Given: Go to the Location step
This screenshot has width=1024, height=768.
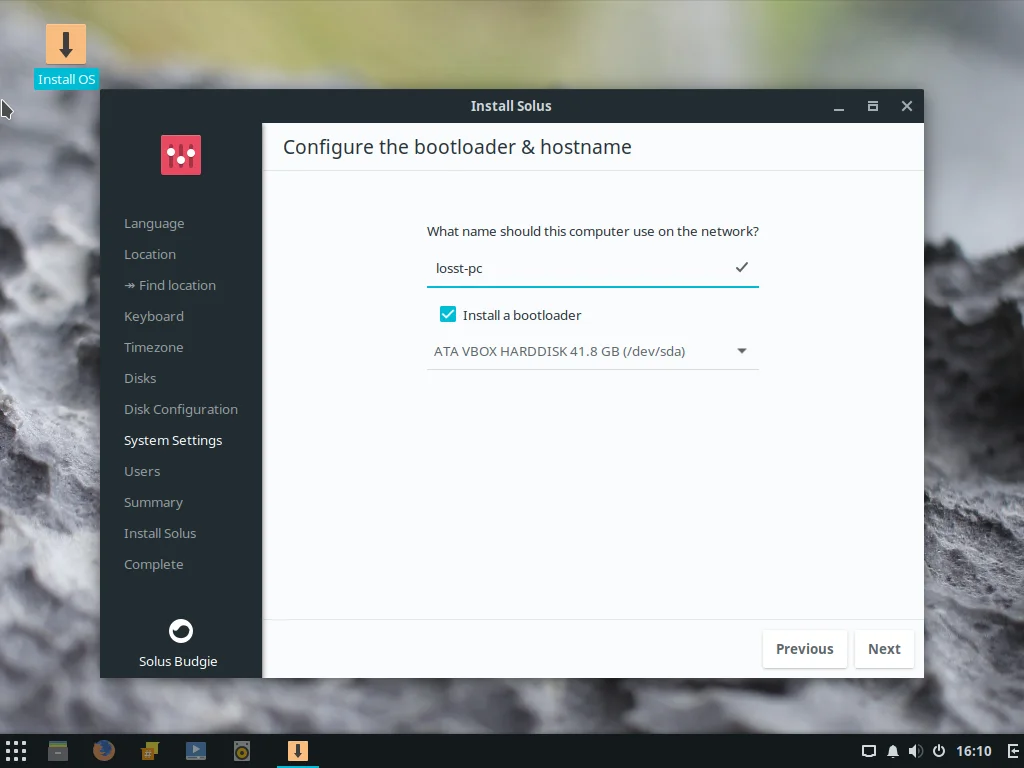Looking at the screenshot, I should coord(150,254).
